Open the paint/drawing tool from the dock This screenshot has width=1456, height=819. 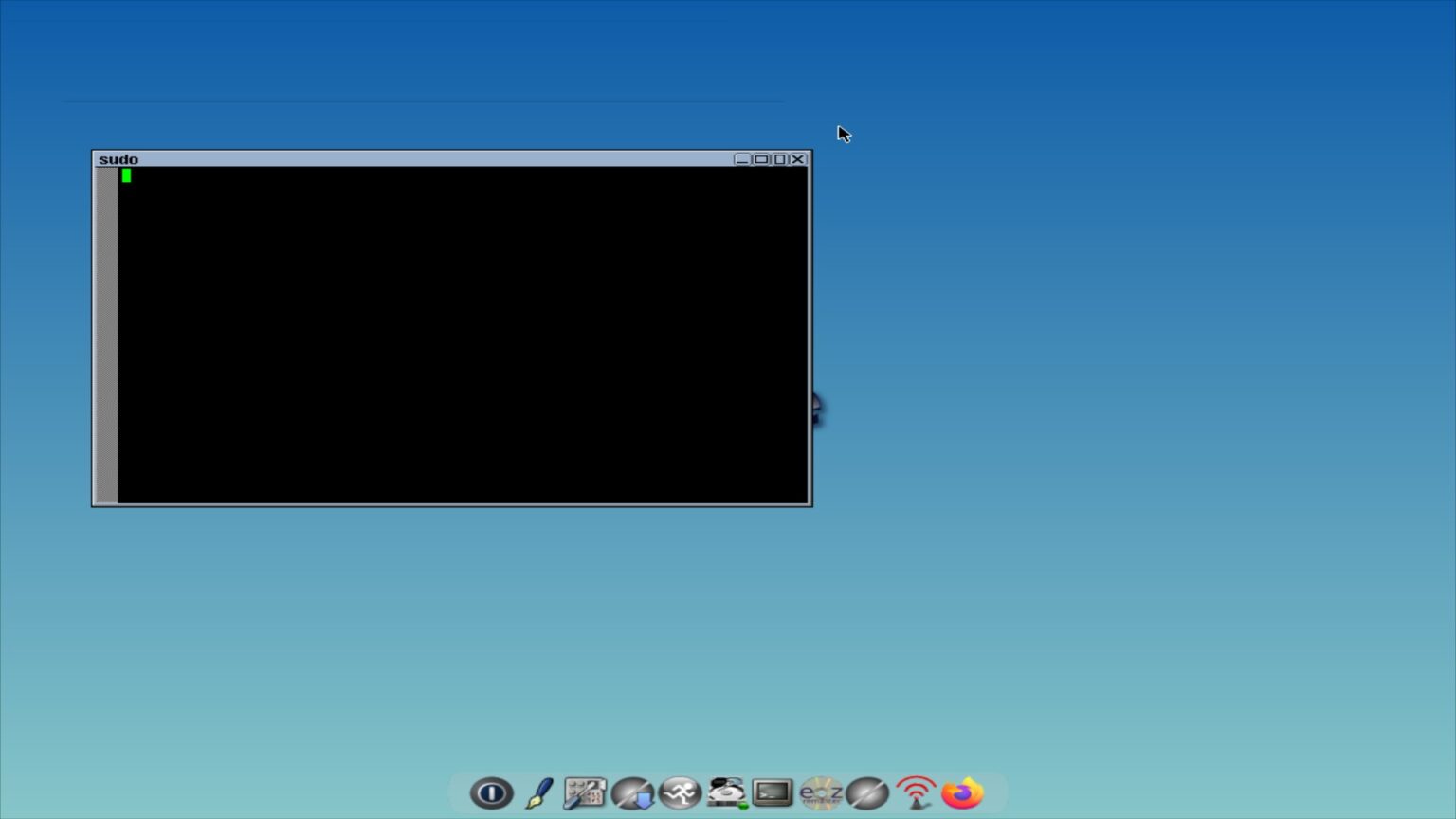[537, 793]
